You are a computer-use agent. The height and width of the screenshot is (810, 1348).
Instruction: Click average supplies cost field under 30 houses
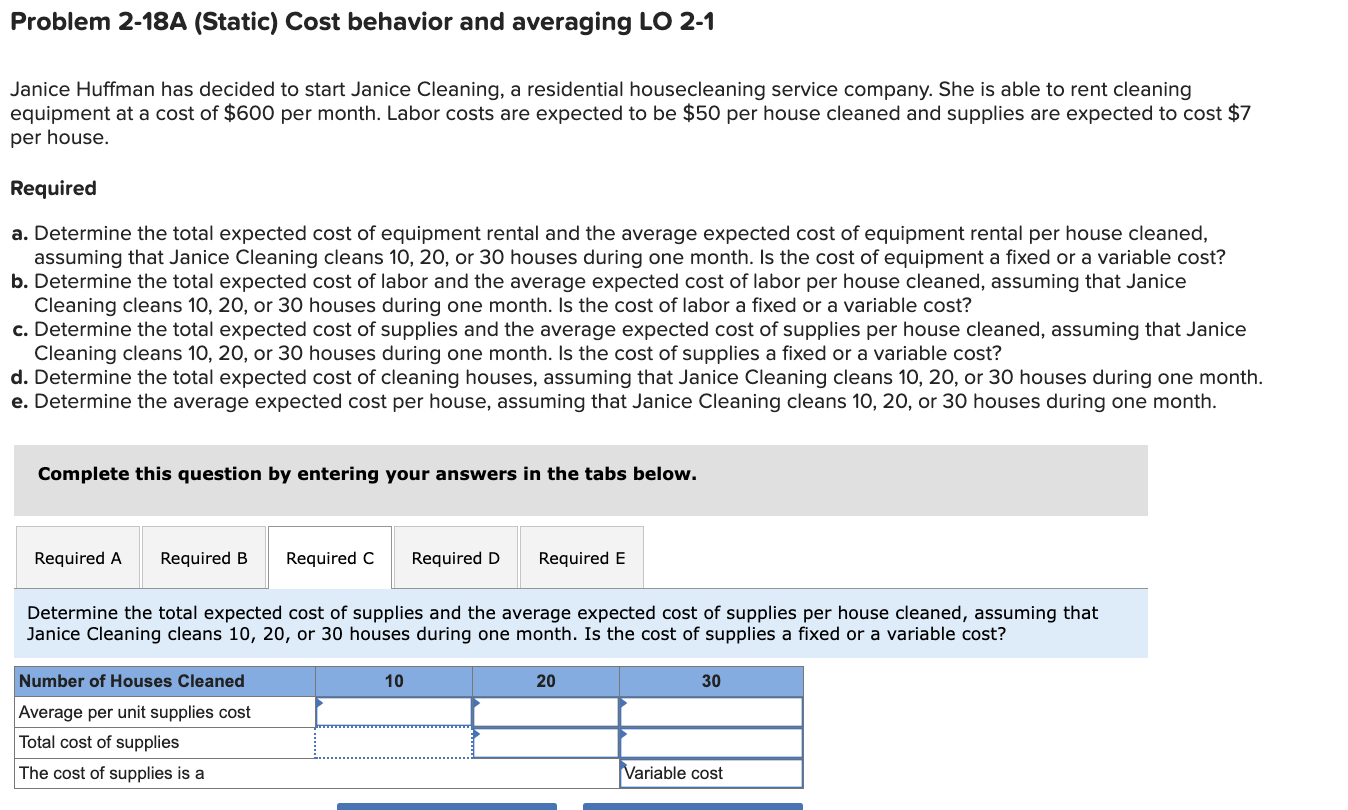710,711
